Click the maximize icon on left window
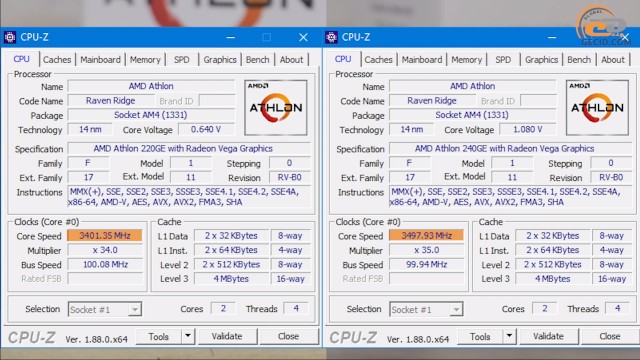Screen dimensions: 640x360 (x=267, y=38)
